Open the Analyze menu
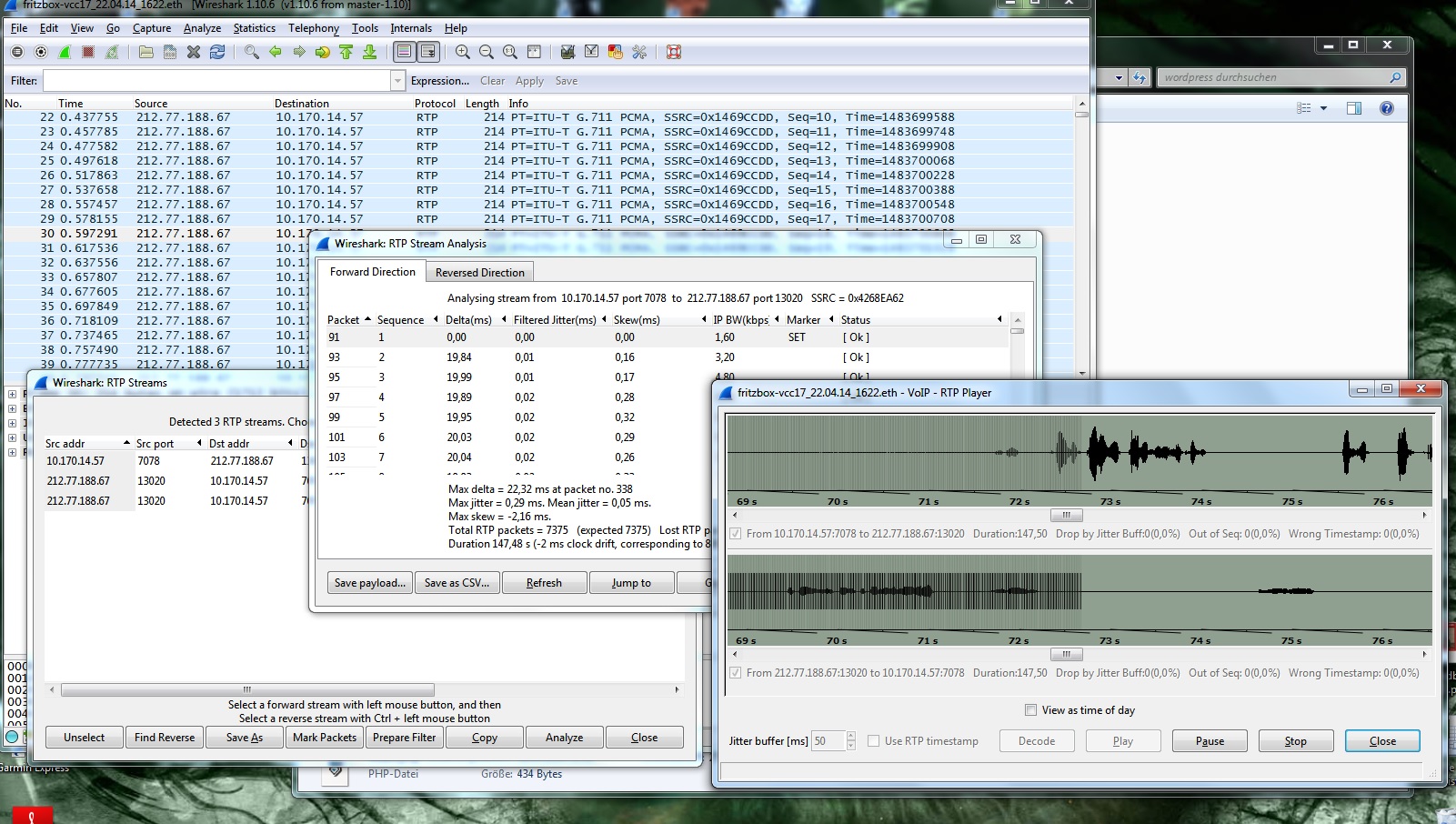Viewport: 1456px width, 824px height. tap(202, 28)
